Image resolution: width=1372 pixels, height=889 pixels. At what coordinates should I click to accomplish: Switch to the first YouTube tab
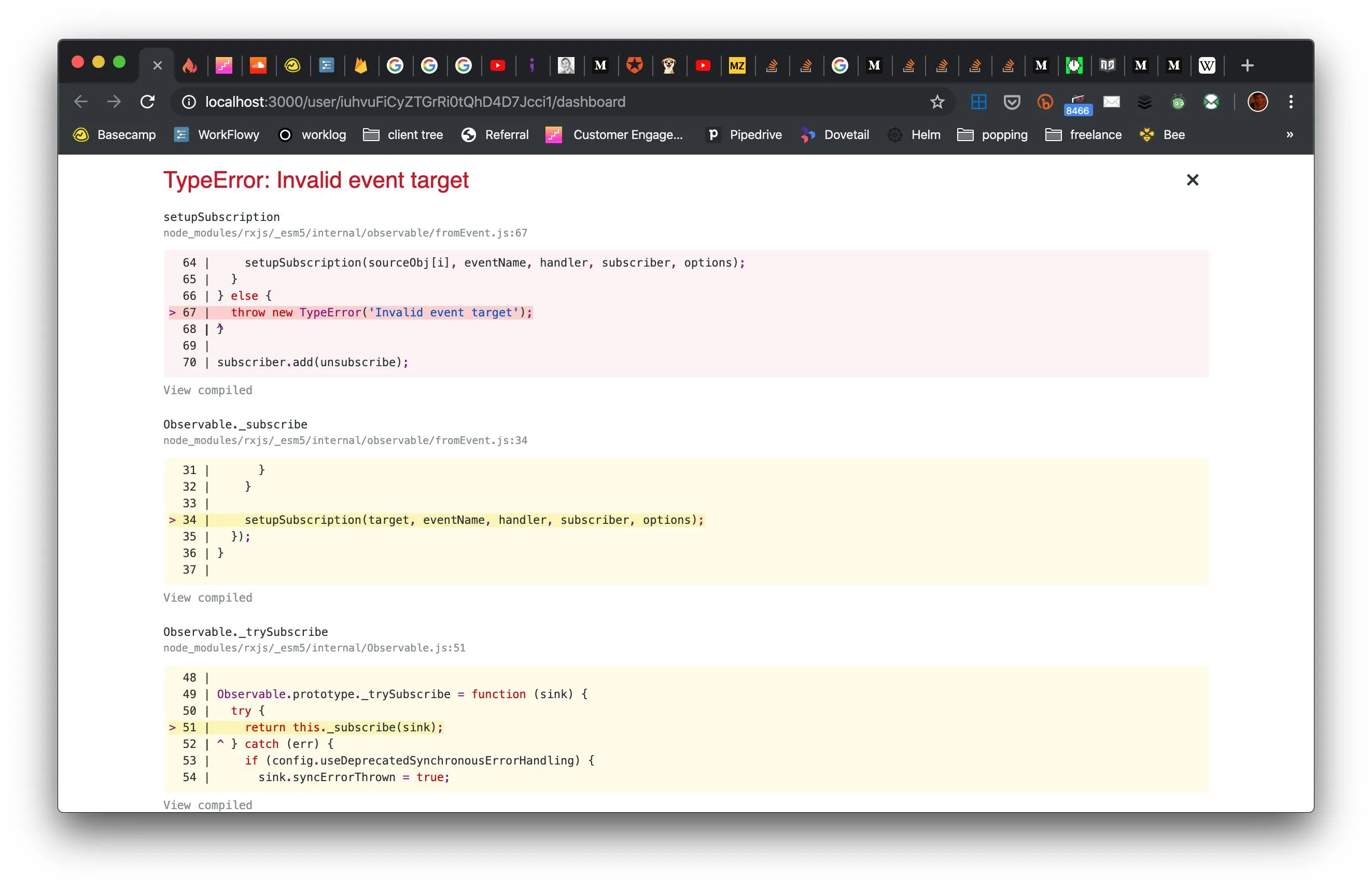(497, 66)
